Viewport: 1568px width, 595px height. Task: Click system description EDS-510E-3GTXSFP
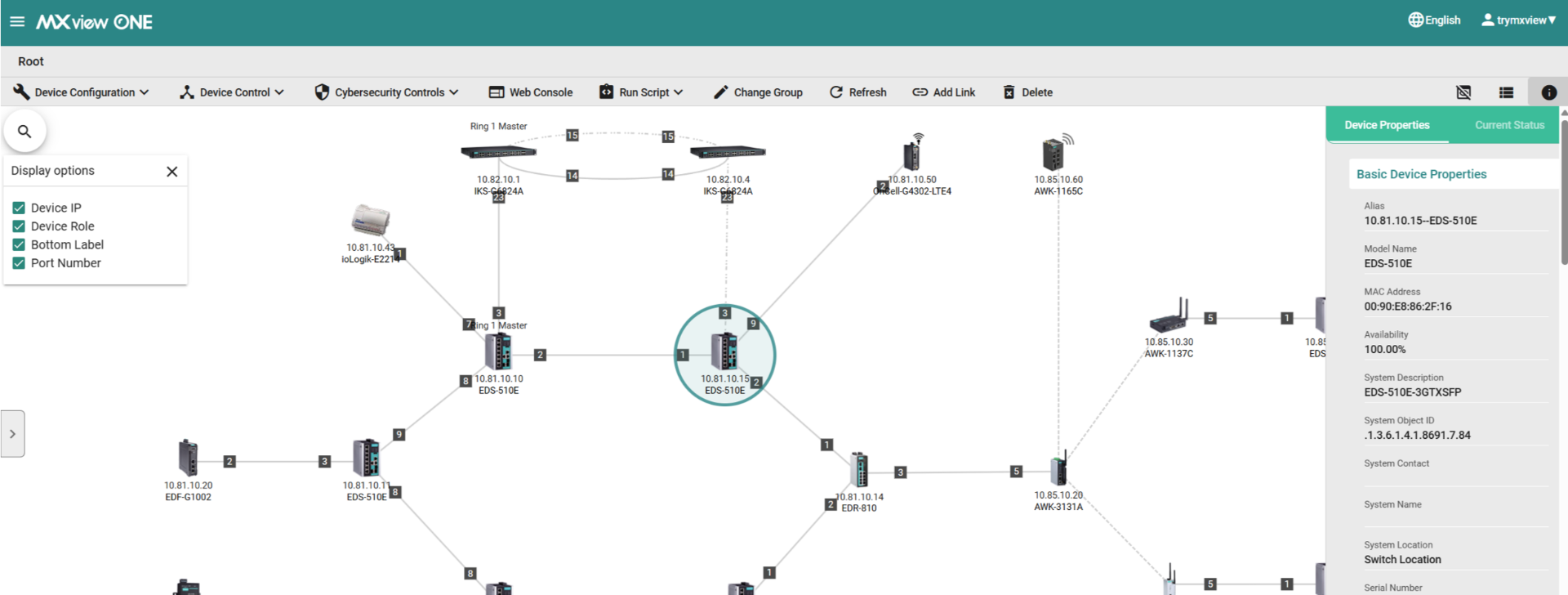coord(1413,392)
